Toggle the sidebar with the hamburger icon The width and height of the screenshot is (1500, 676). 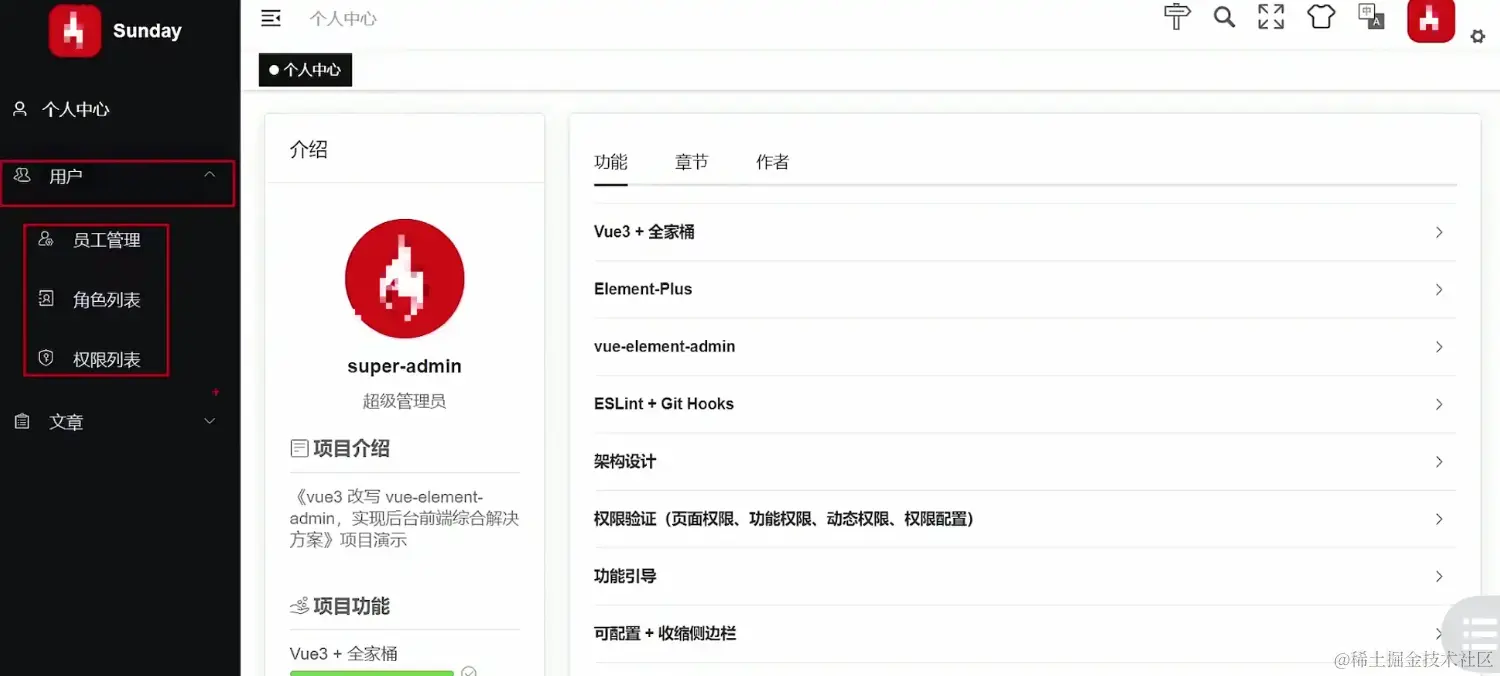(270, 18)
